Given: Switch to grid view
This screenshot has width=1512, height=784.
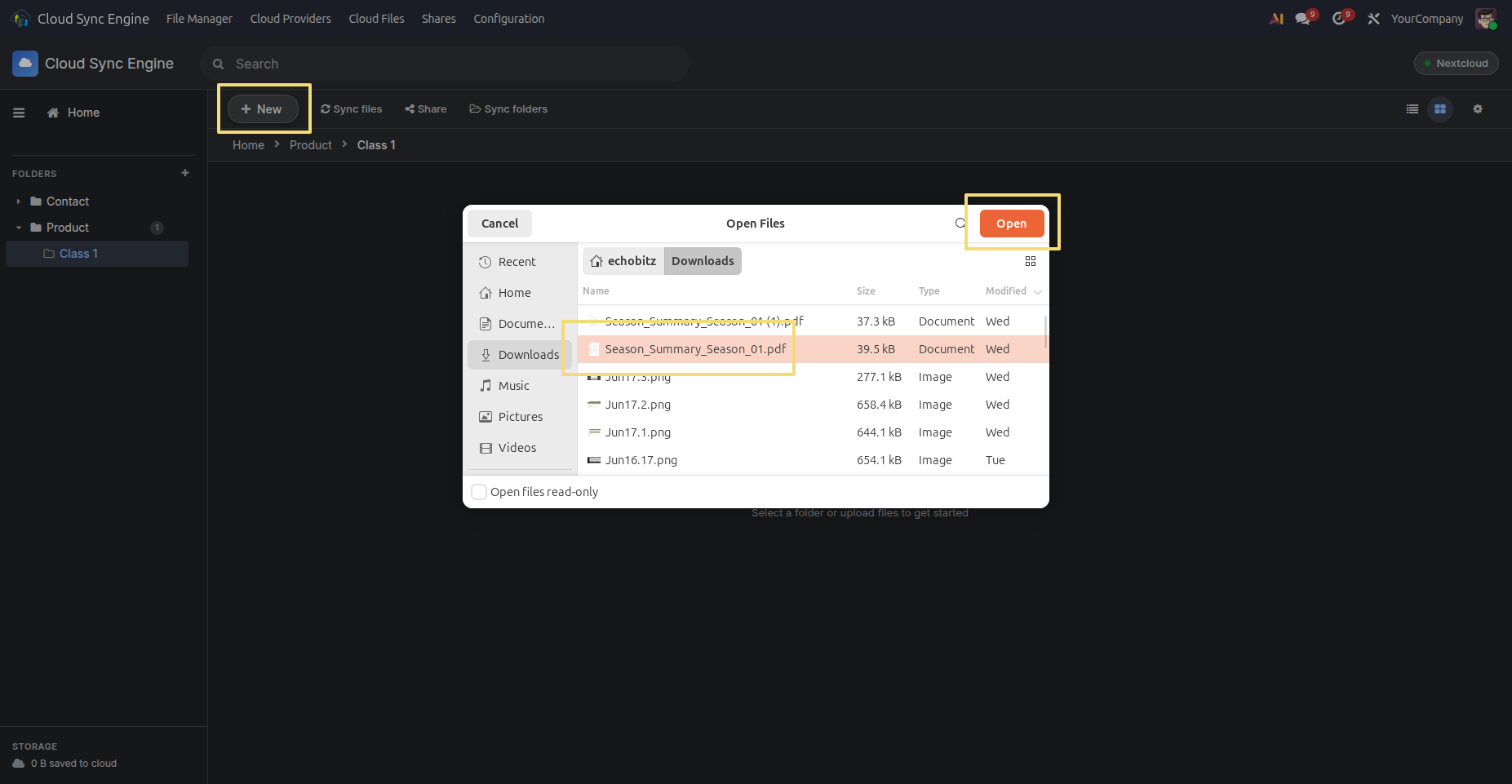Looking at the screenshot, I should pyautogui.click(x=1440, y=109).
